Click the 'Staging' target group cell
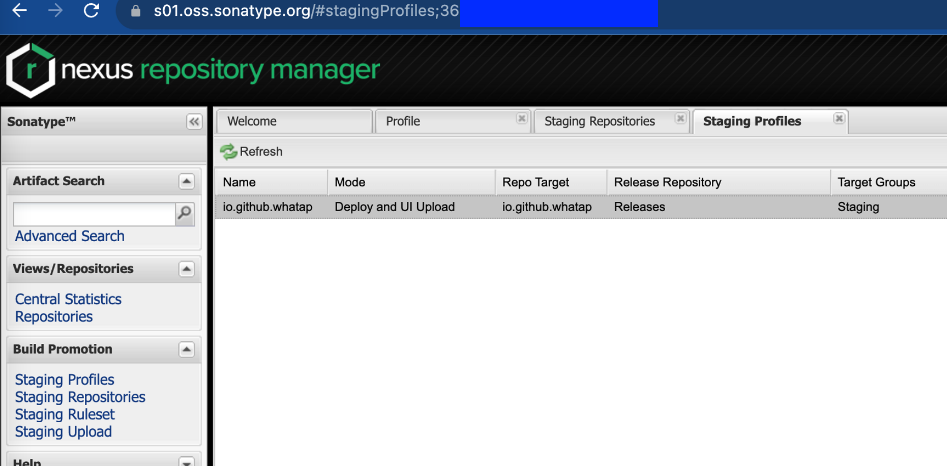 [x=858, y=207]
